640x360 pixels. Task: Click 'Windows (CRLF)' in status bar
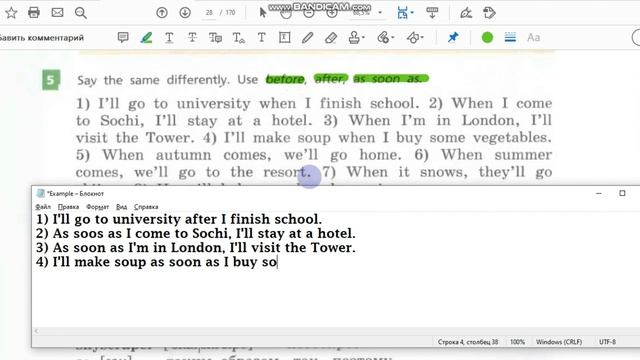559,342
